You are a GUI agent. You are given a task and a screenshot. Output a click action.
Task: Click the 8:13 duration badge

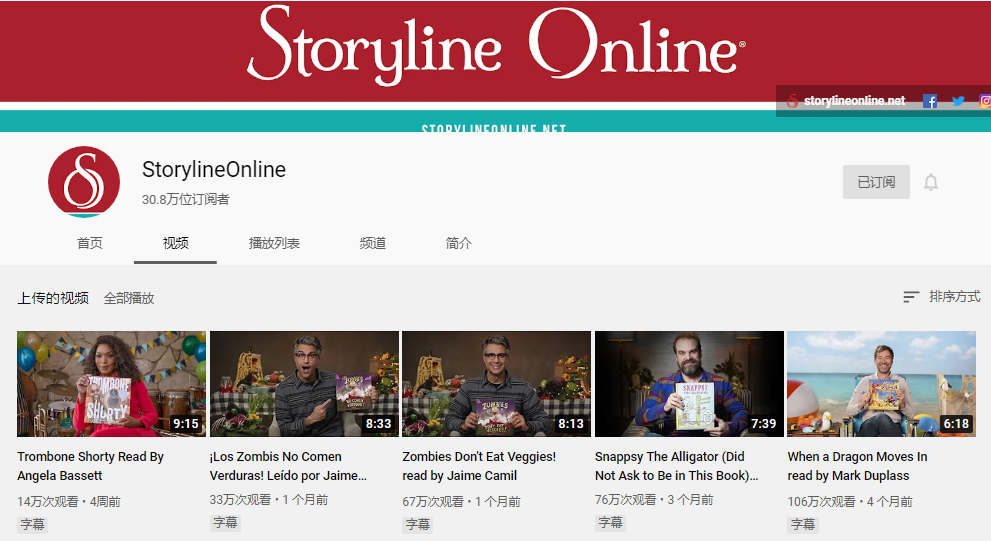click(571, 423)
